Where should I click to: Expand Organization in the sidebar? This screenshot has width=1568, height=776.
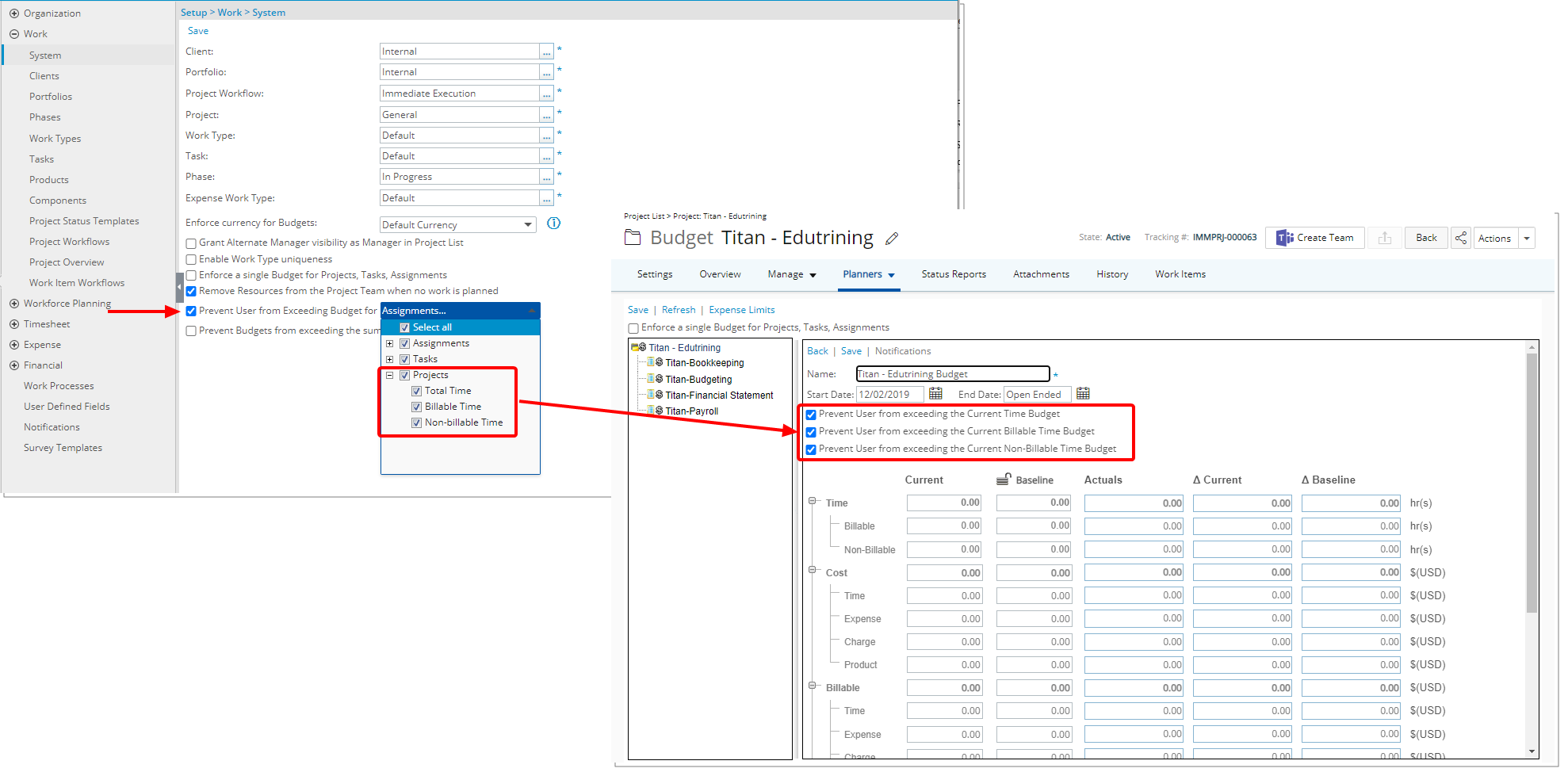(x=14, y=13)
